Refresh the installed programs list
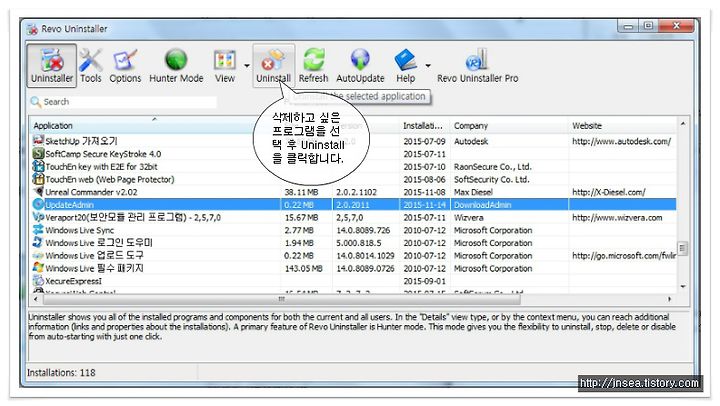 pos(313,65)
